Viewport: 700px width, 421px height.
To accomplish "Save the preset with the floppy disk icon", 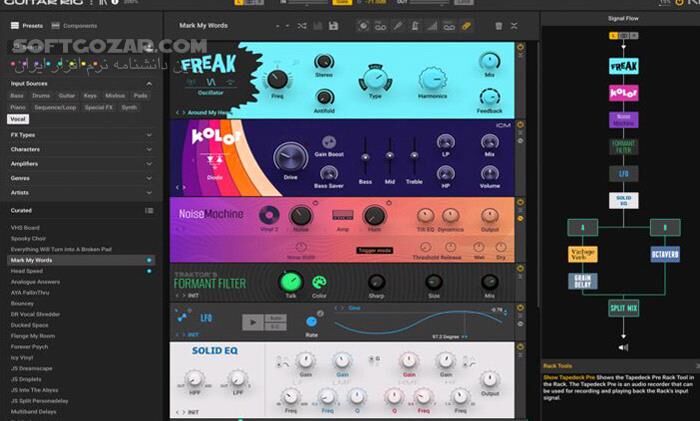I will [x=333, y=26].
